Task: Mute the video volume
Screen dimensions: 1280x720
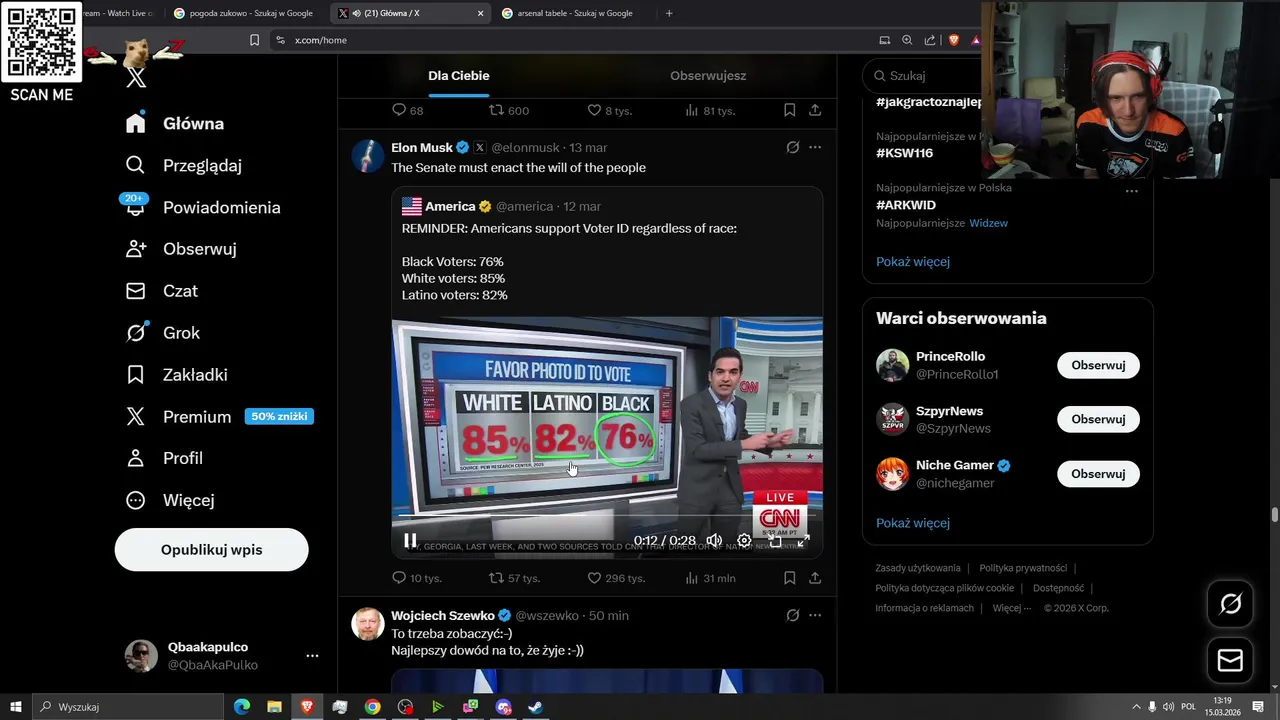Action: [x=714, y=540]
